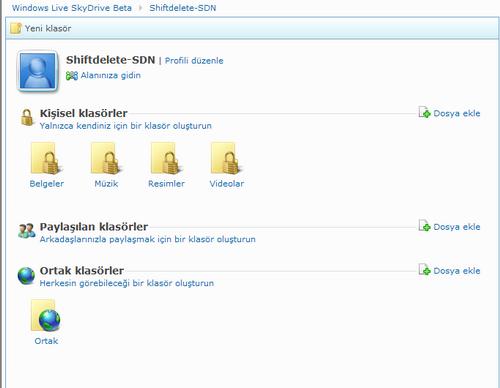The height and width of the screenshot is (388, 500).
Task: Click the people icon beside Alanınıza gidin
Action: 72,76
